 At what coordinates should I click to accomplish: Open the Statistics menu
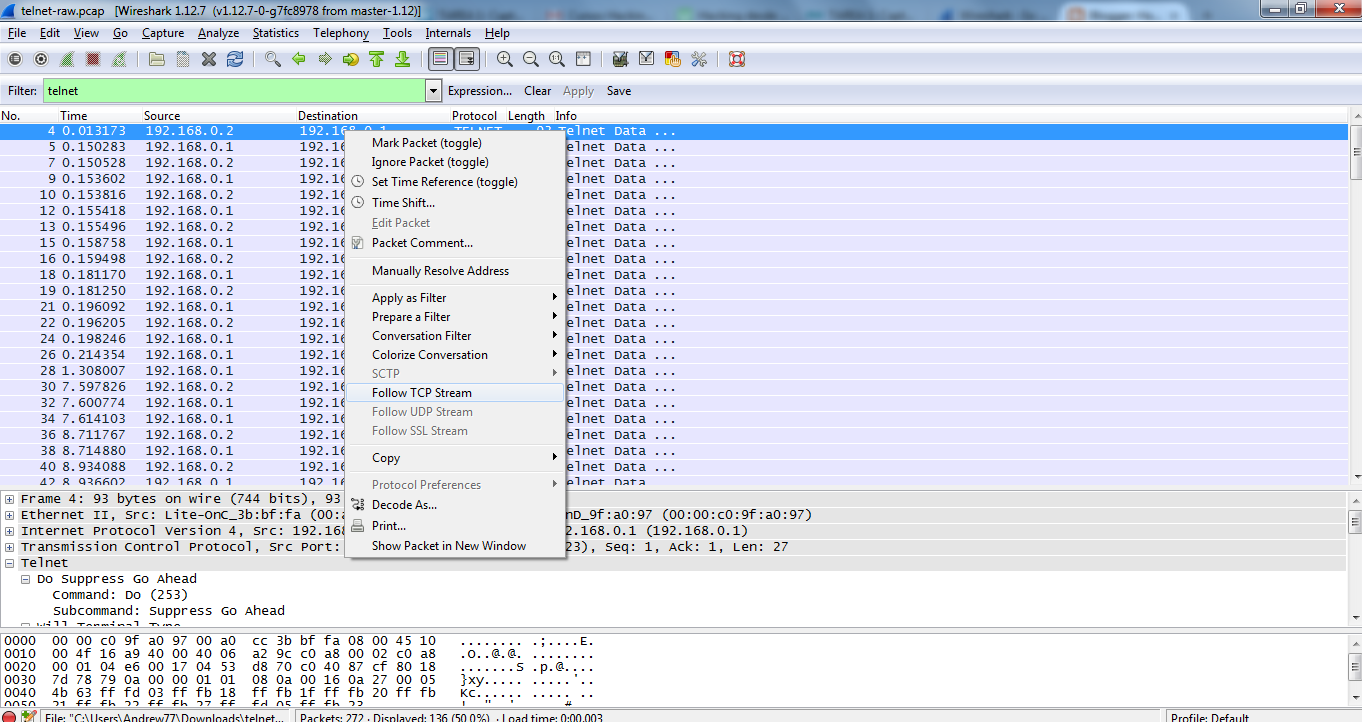[275, 33]
